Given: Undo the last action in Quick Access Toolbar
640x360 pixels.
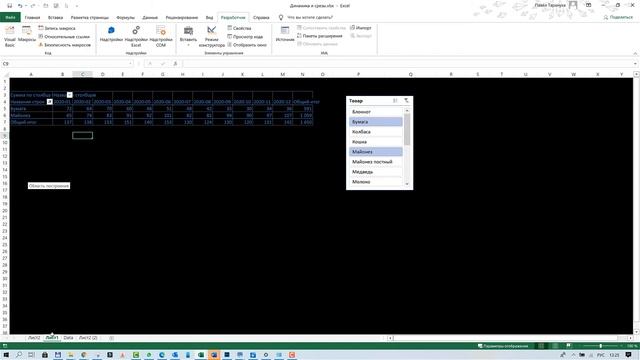Looking at the screenshot, I should (x=20, y=6).
